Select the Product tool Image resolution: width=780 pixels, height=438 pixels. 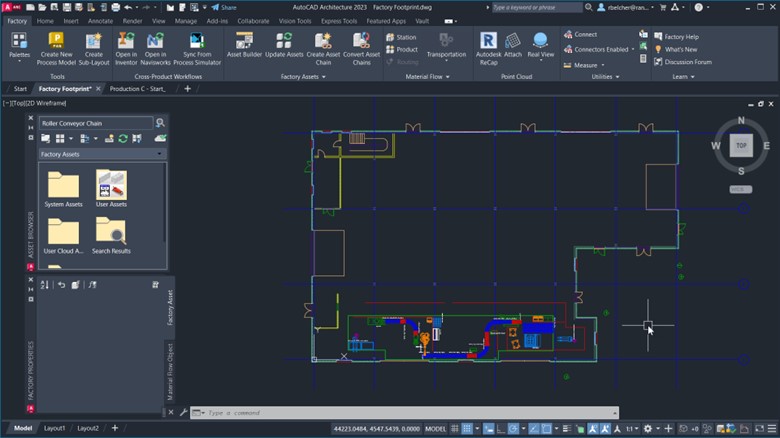click(x=402, y=49)
